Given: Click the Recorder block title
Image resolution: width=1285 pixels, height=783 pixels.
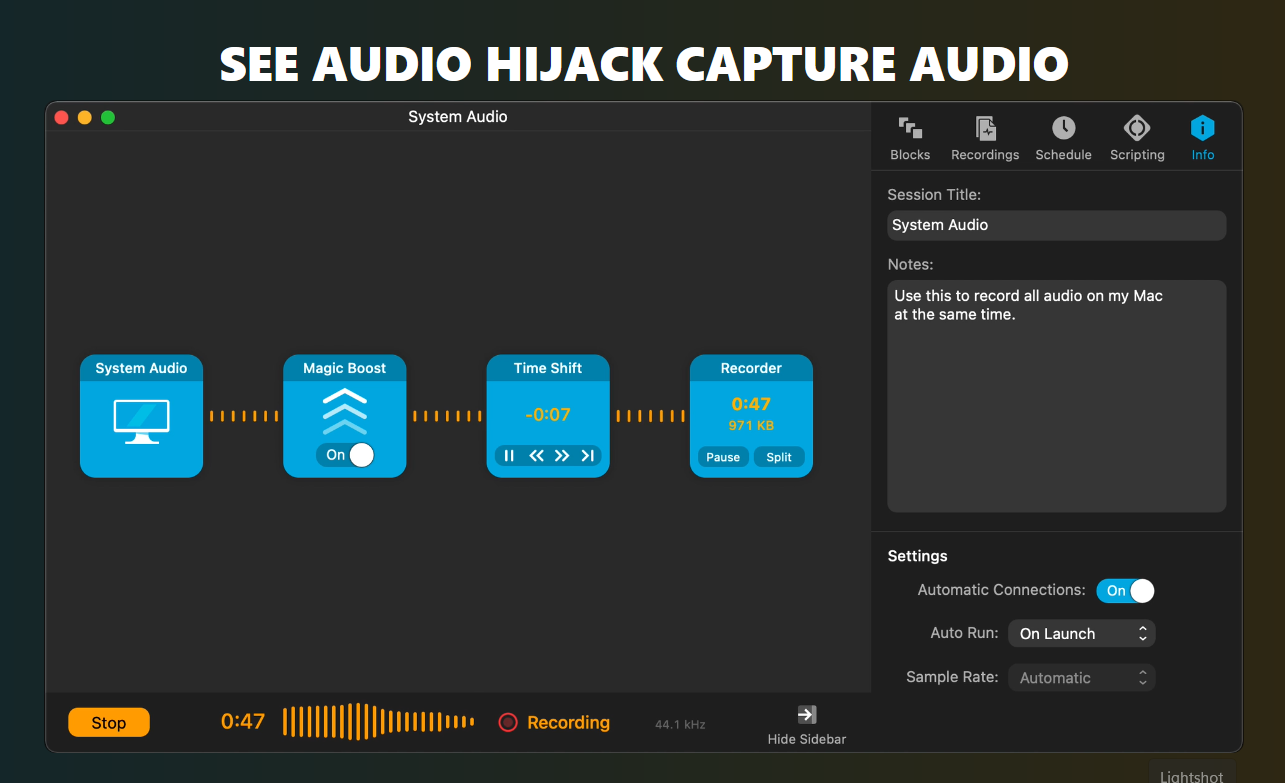Looking at the screenshot, I should pyautogui.click(x=751, y=368).
